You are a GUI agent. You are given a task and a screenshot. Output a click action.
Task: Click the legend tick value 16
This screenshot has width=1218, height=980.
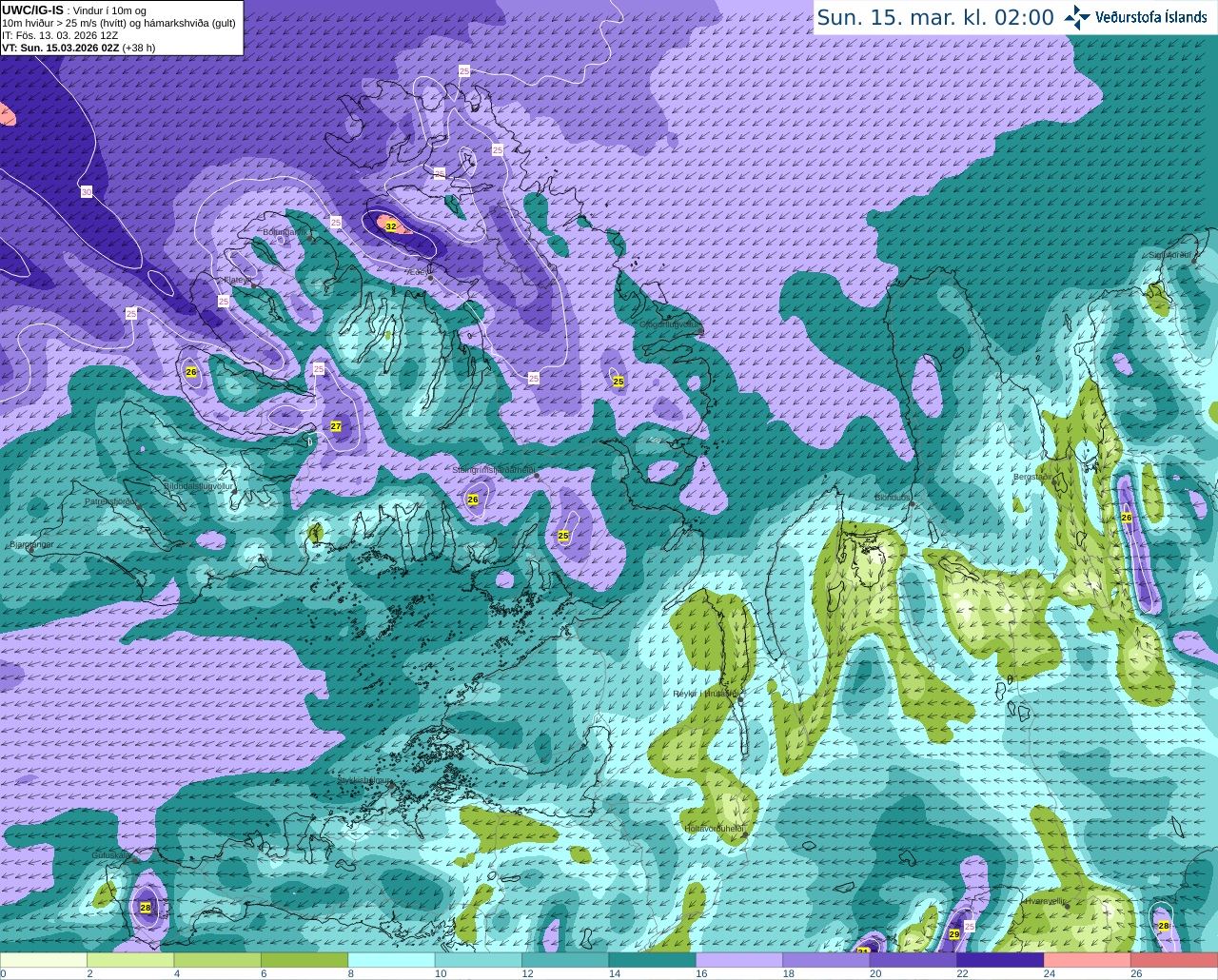tap(700, 973)
